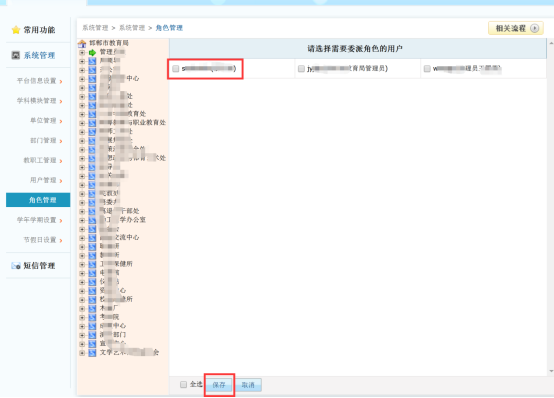The width and height of the screenshot is (554, 398).
Task: Click the orange arrow next to 单位管理
Action: pyautogui.click(x=61, y=121)
